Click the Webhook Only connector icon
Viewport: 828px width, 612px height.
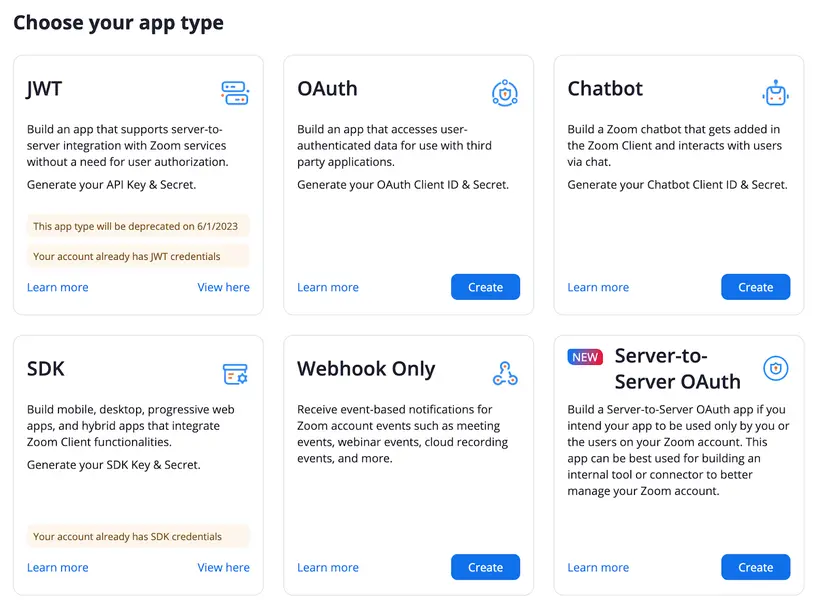(x=505, y=372)
